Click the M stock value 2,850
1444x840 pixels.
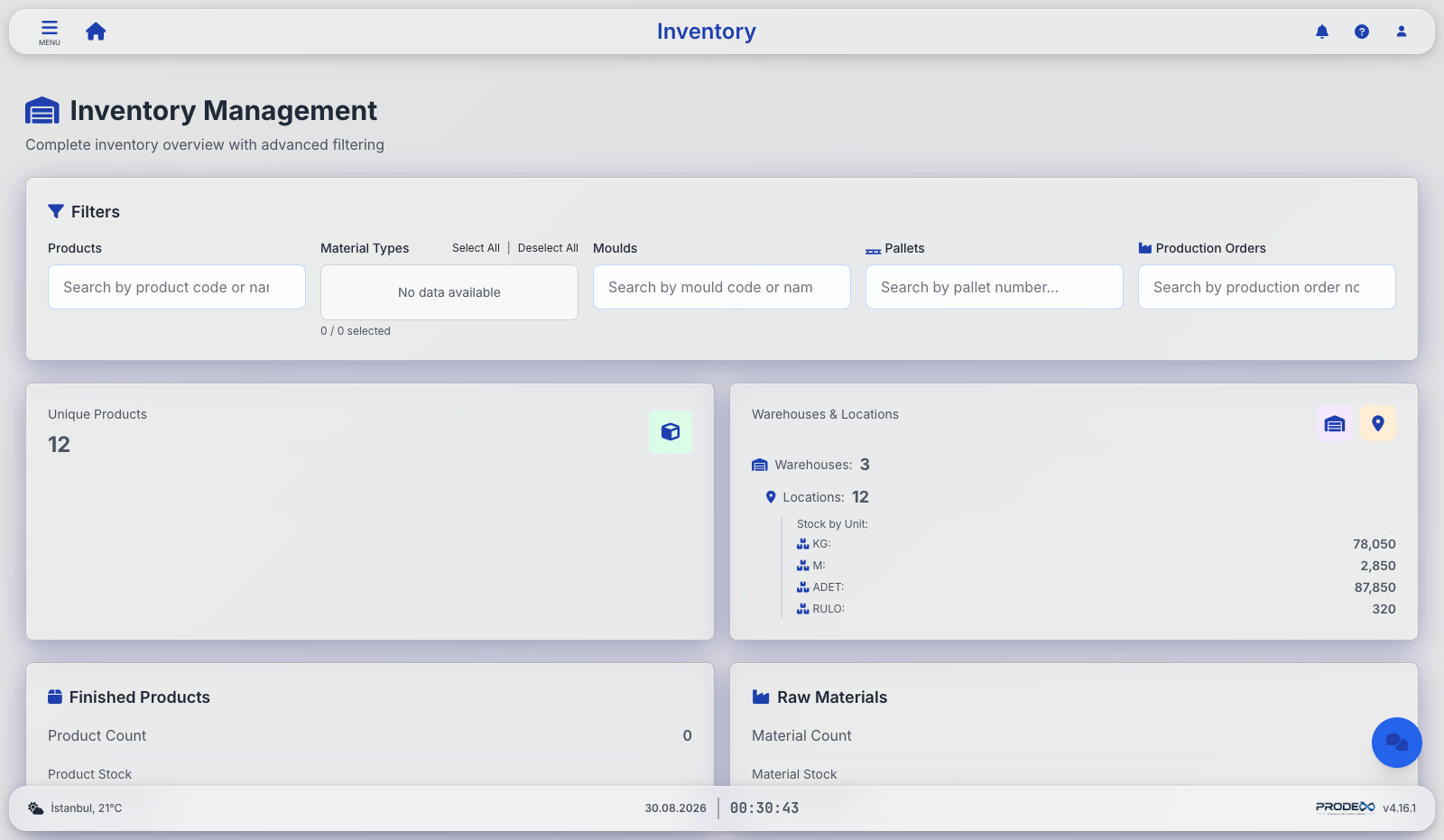tap(1378, 566)
